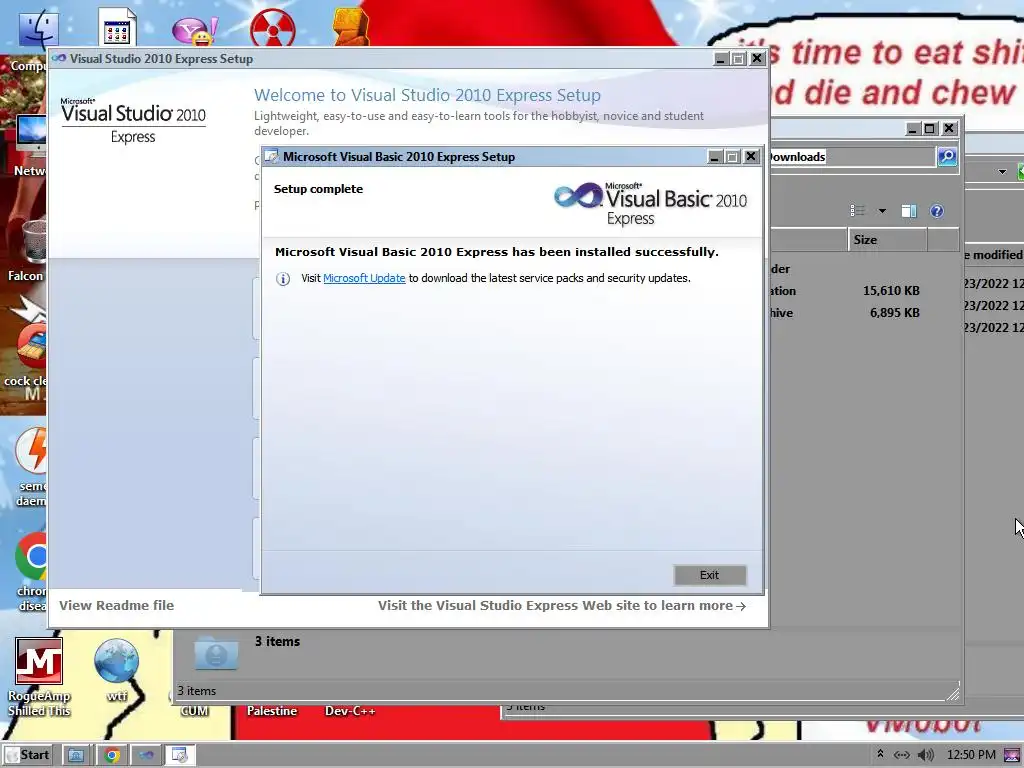The width and height of the screenshot is (1024, 768).
Task: Minimize the Visual Studio 2010 Express Setup window
Action: [721, 59]
